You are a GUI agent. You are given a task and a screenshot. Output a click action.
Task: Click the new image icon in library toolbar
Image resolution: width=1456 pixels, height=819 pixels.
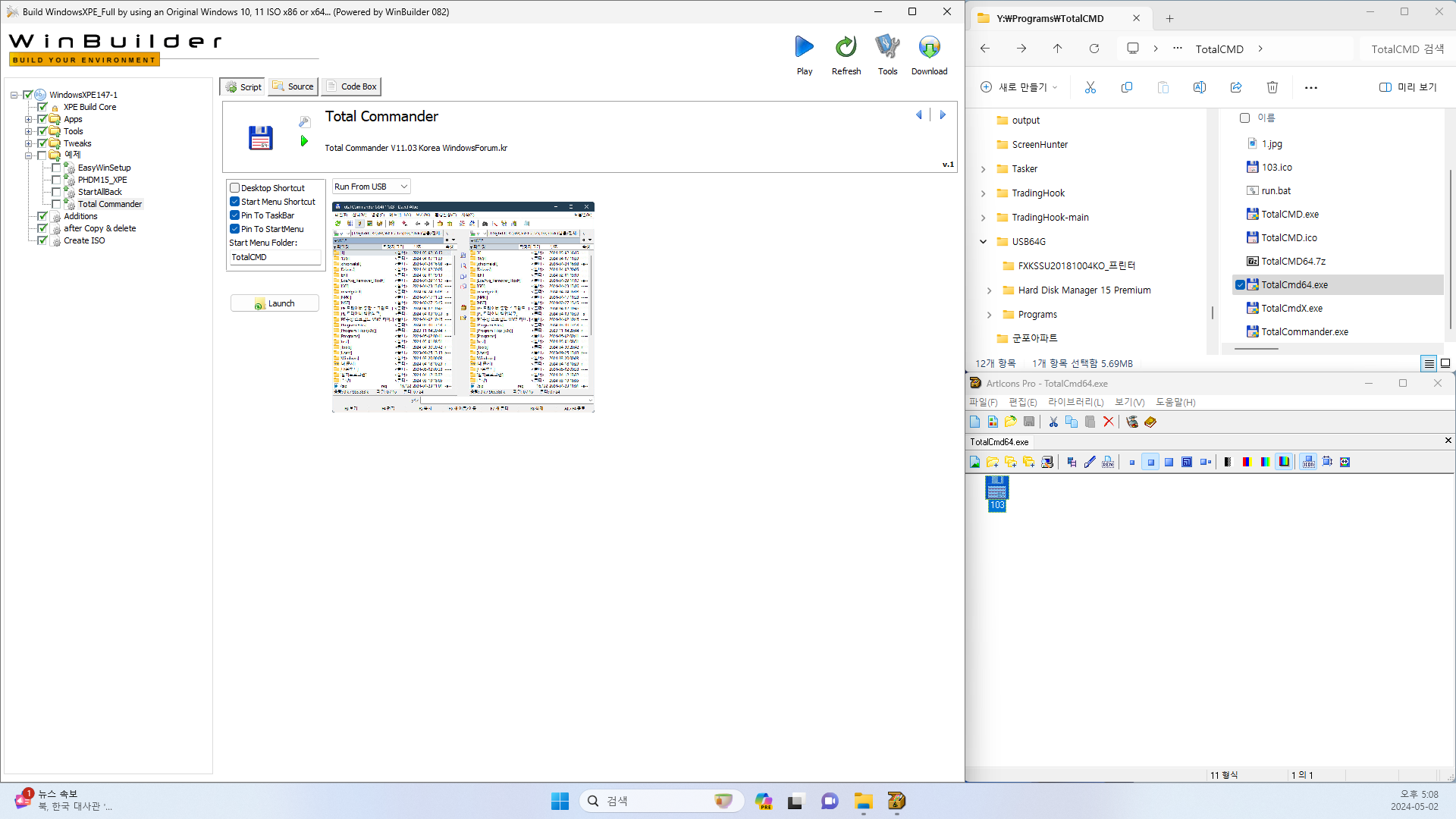point(974,462)
